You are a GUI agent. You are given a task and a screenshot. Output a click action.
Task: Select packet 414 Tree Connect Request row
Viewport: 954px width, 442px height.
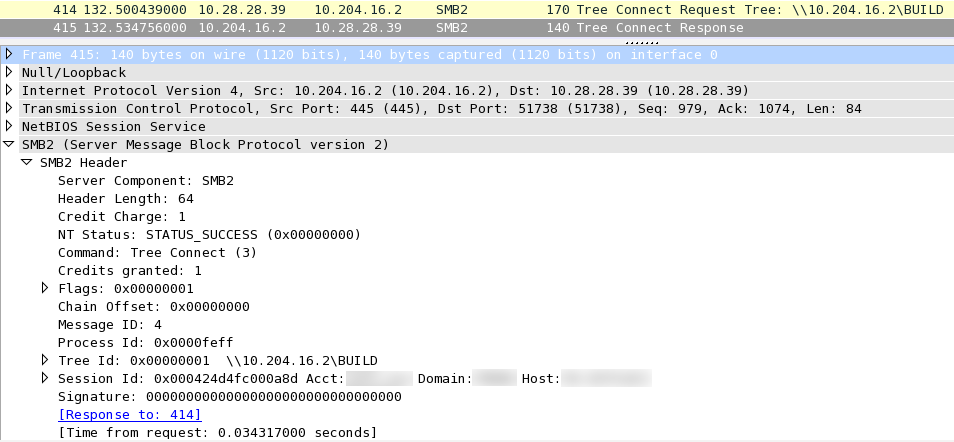477,10
